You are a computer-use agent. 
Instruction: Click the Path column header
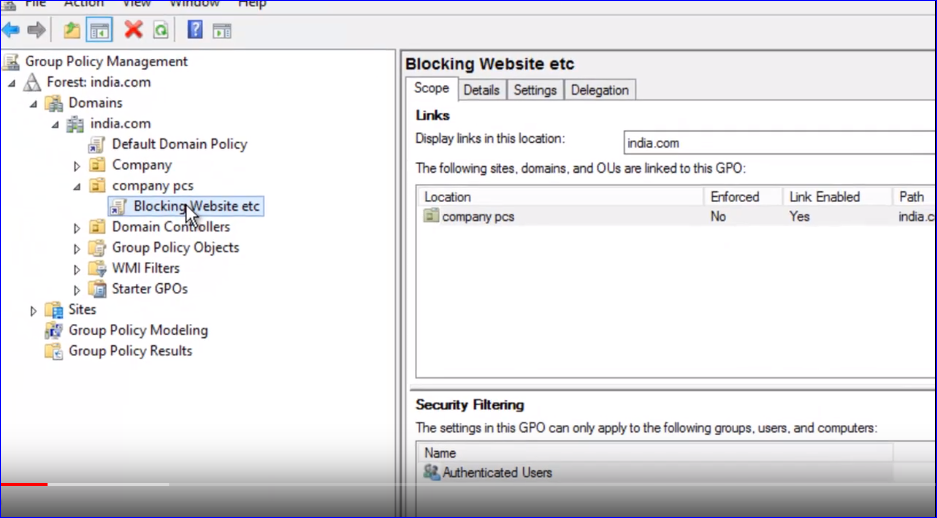pos(914,197)
